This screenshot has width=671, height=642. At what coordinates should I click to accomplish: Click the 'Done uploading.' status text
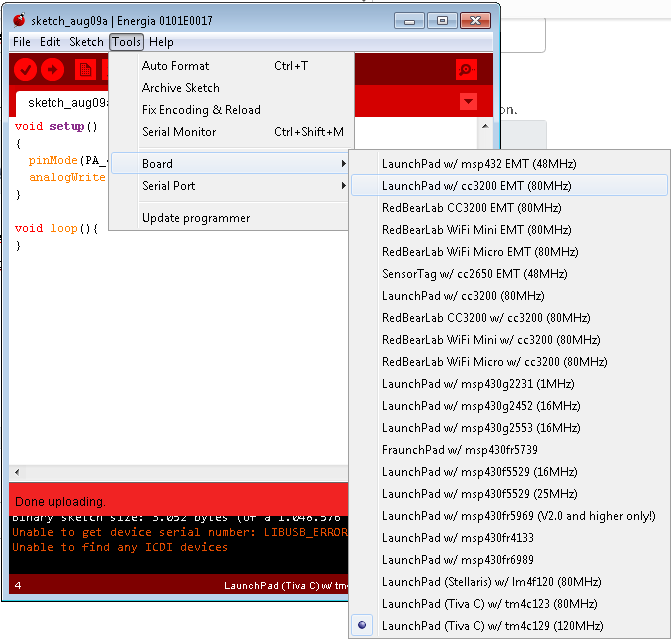click(60, 502)
